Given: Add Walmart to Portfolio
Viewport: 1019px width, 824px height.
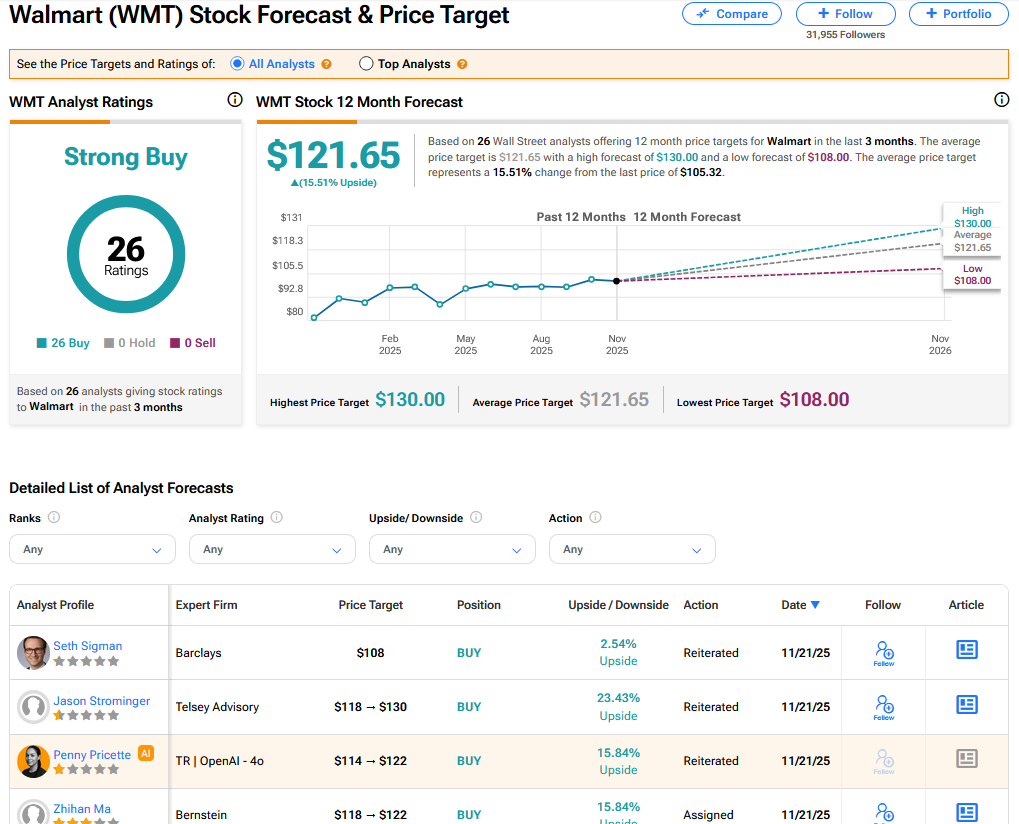Looking at the screenshot, I should pos(958,14).
